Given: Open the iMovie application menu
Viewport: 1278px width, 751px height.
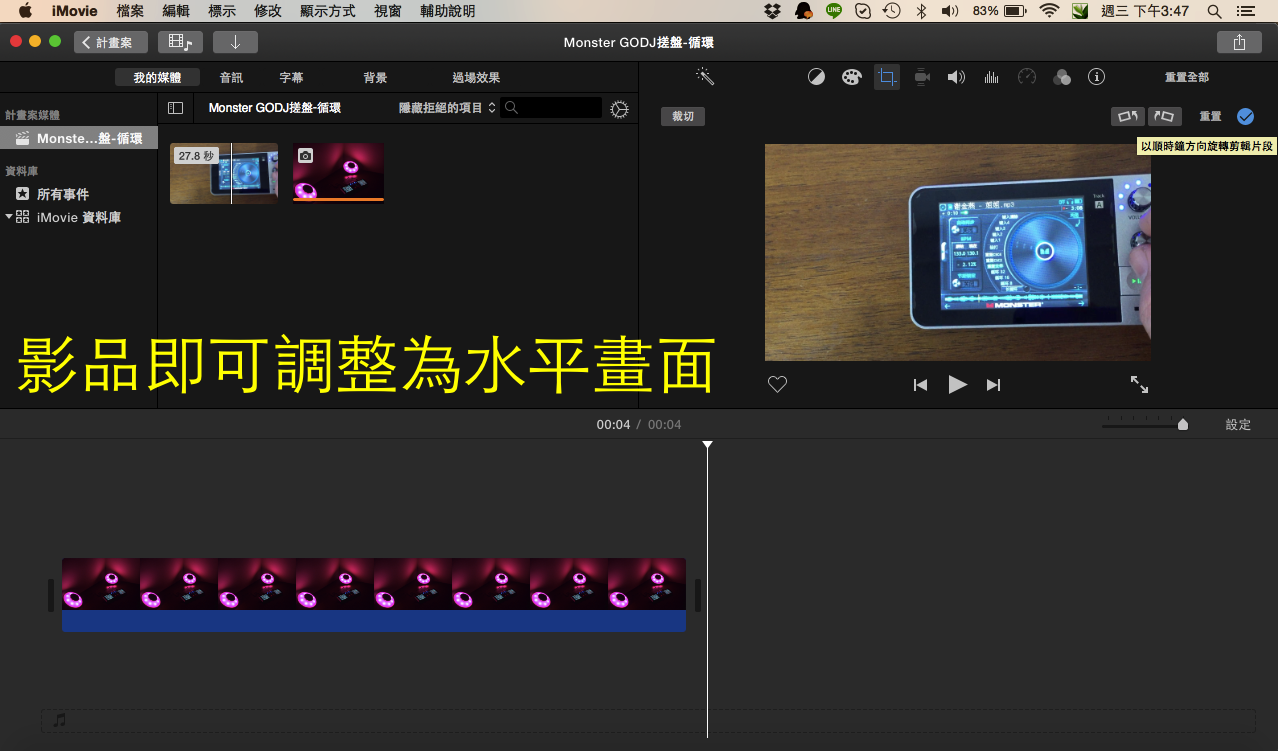Looking at the screenshot, I should (74, 11).
